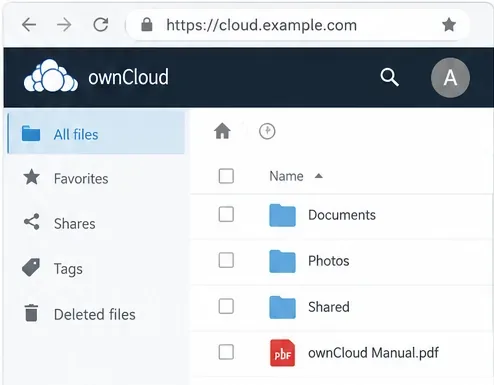Viewport: 494px width, 385px height.
Task: Click the Shared folder icon
Action: [282, 307]
